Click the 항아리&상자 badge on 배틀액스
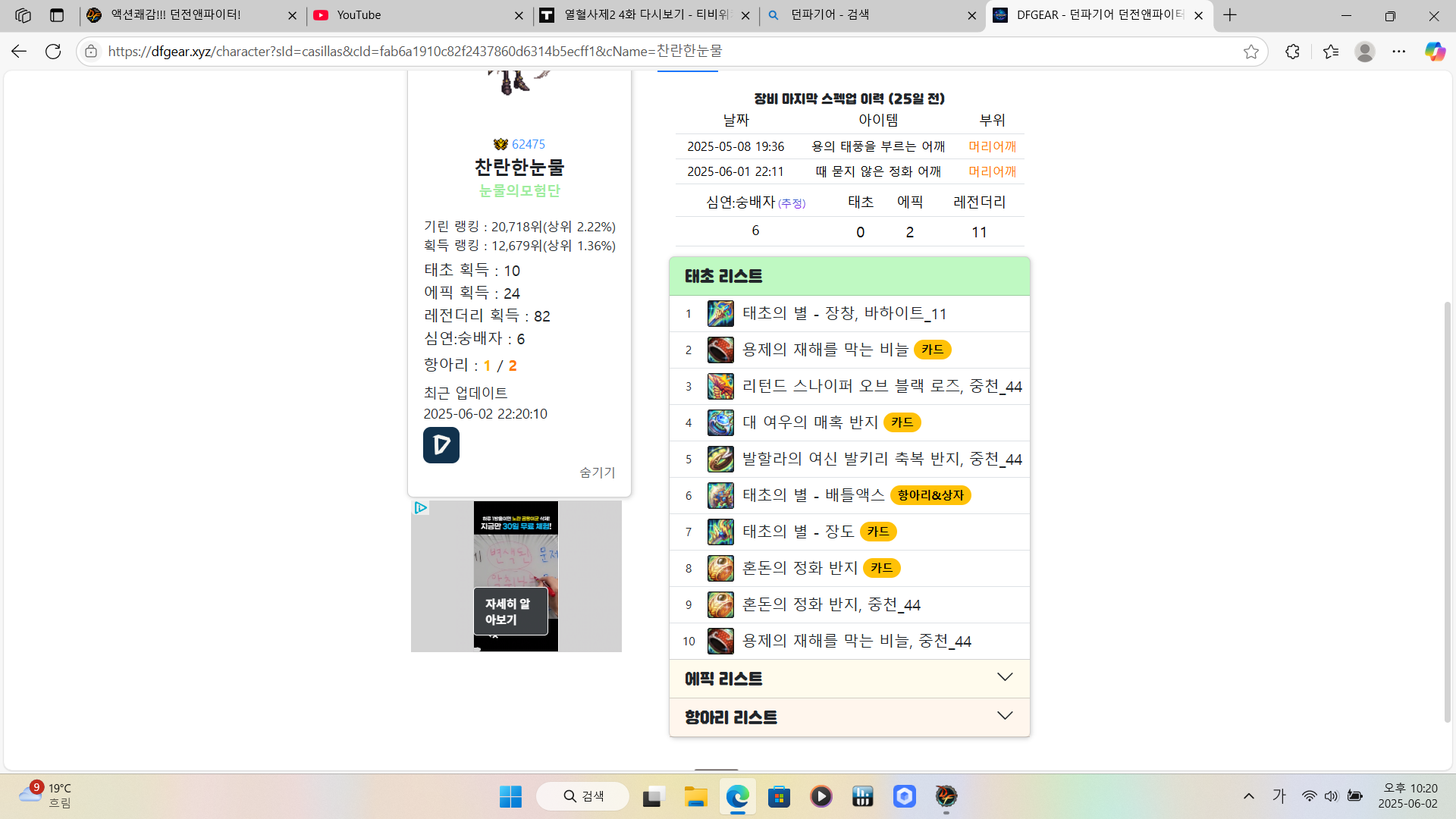This screenshot has height=819, width=1456. pyautogui.click(x=930, y=495)
